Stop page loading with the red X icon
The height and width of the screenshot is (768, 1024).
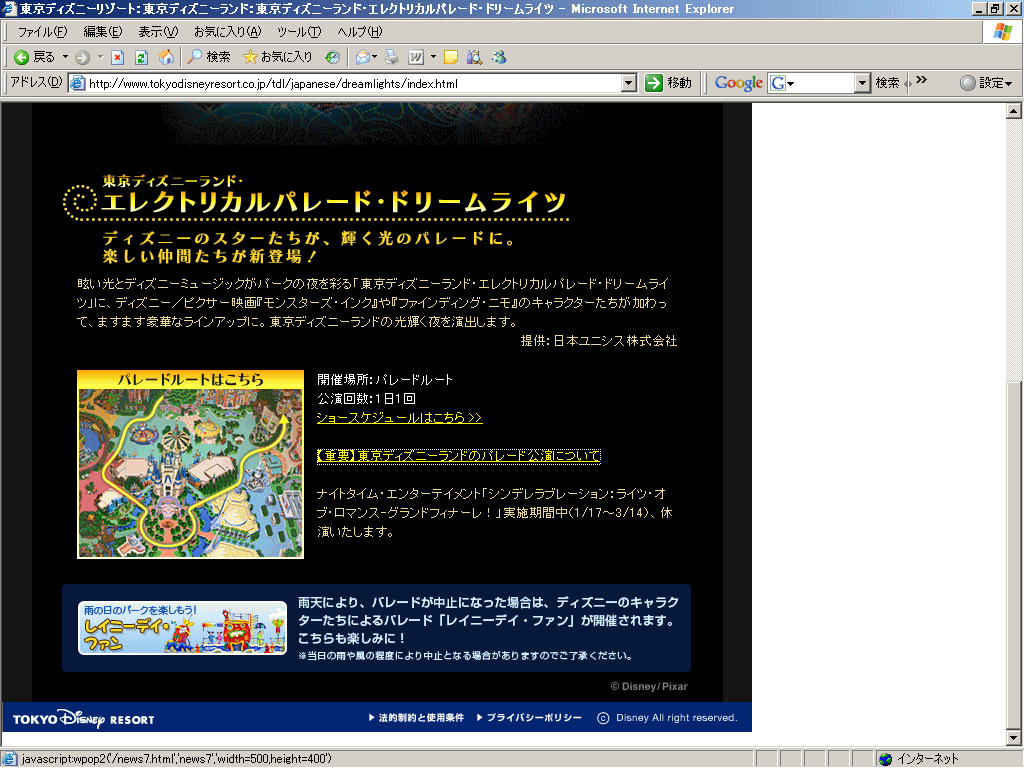tap(118, 57)
